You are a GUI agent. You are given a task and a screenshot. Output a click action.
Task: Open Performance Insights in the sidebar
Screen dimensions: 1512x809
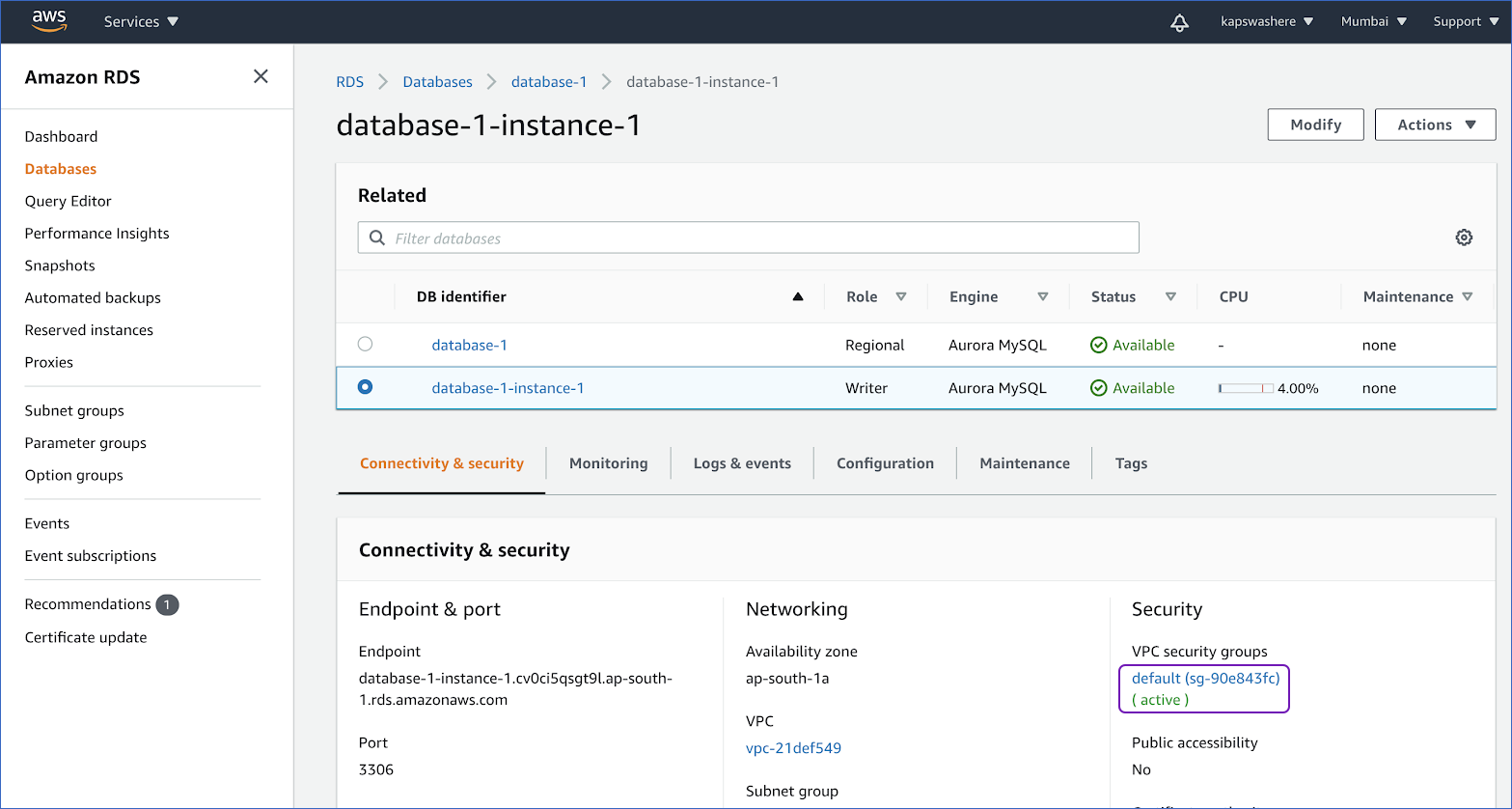pos(96,234)
